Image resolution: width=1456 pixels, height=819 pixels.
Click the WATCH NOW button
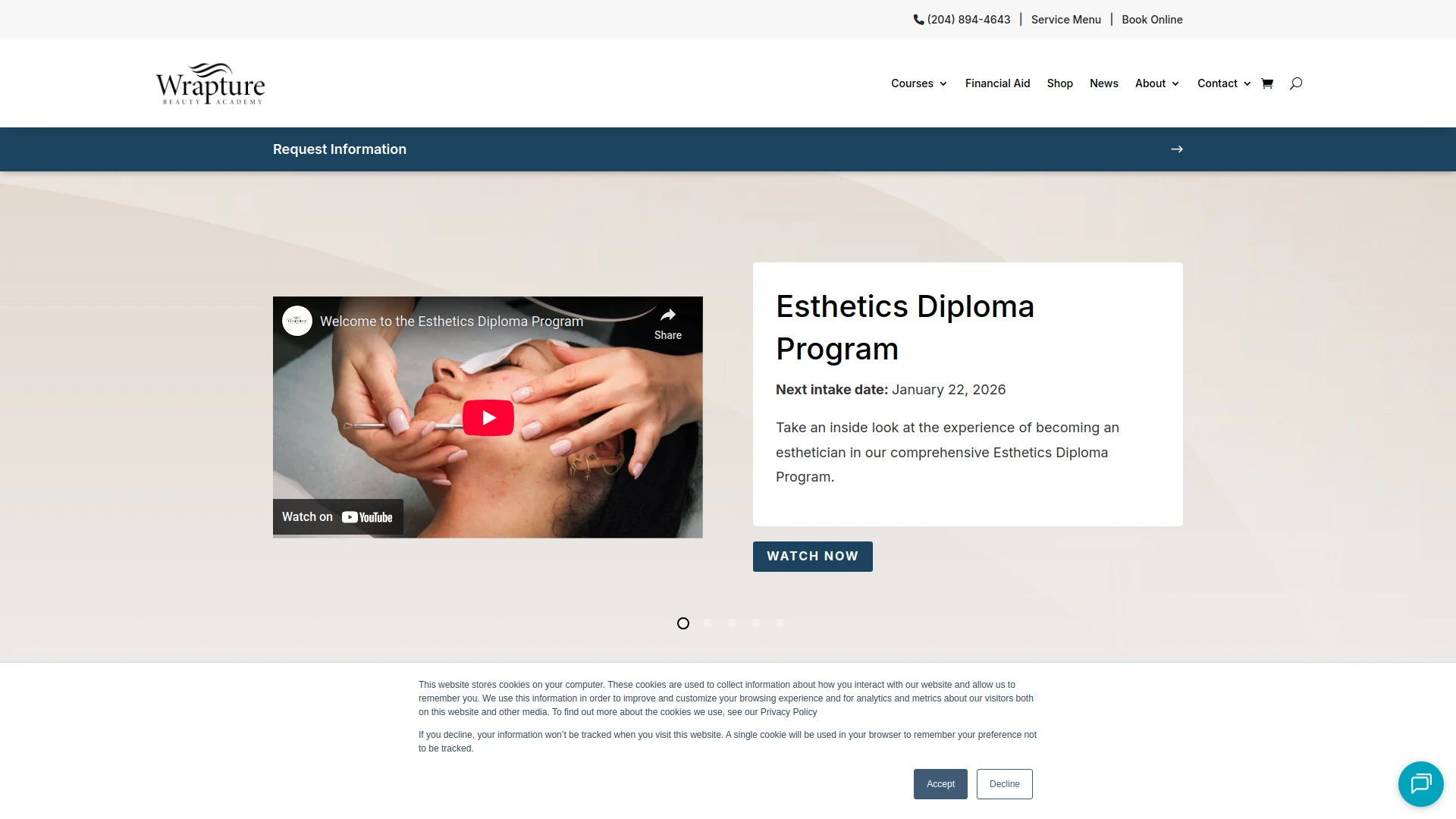(812, 557)
